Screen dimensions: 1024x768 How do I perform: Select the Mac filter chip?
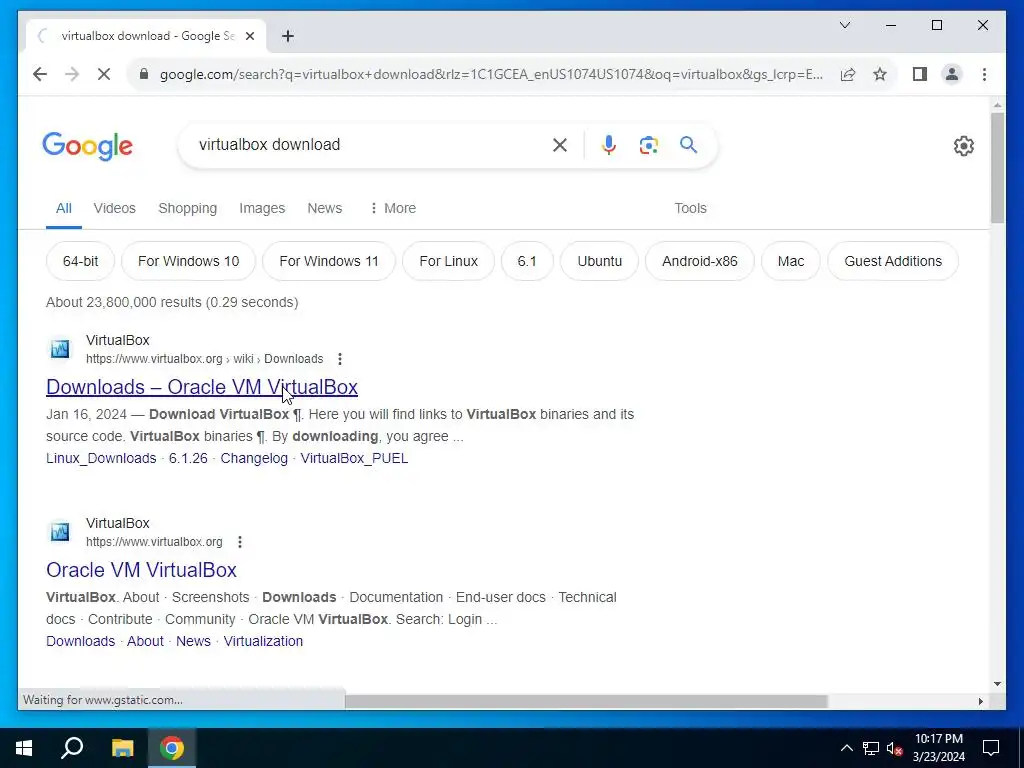790,261
